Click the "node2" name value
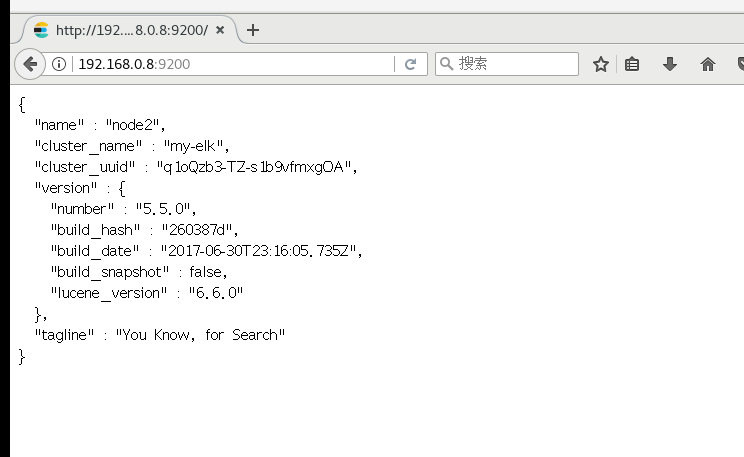 pos(134,125)
